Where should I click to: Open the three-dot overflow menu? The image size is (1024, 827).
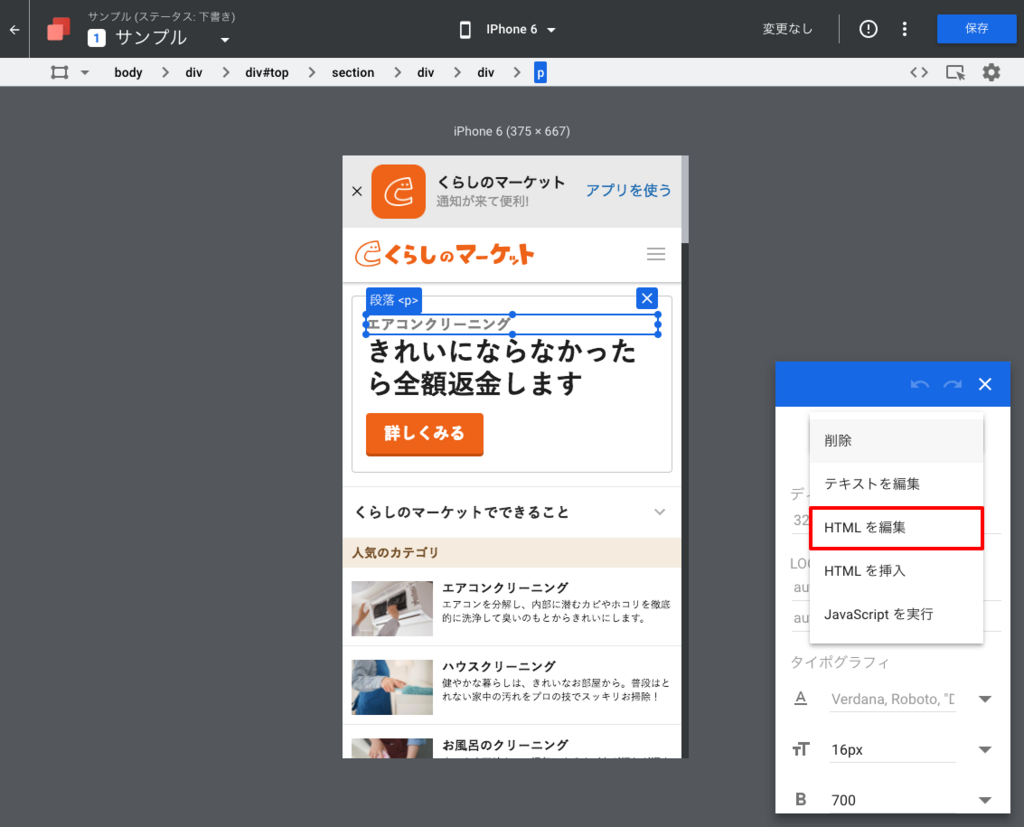904,29
